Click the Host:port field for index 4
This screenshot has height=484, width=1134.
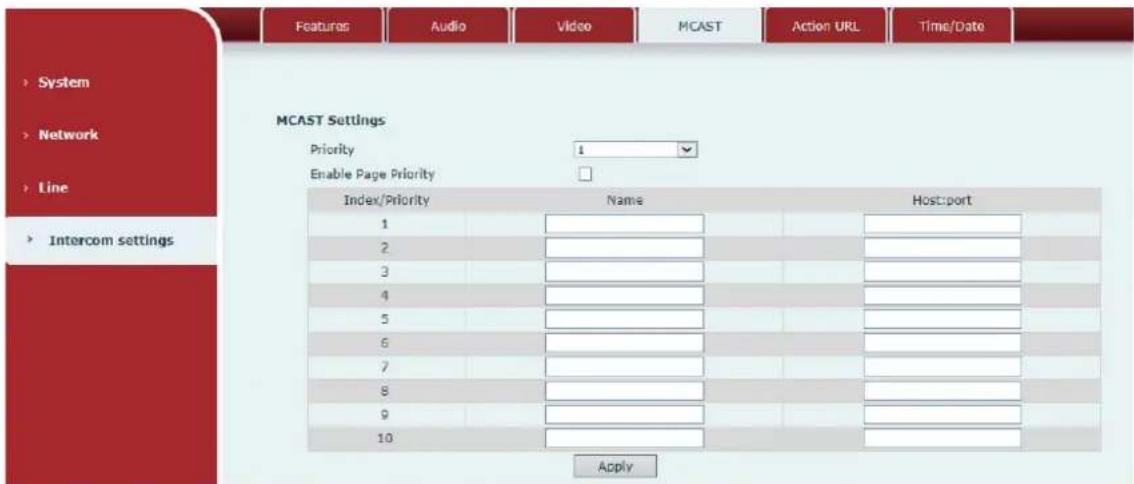[942, 295]
